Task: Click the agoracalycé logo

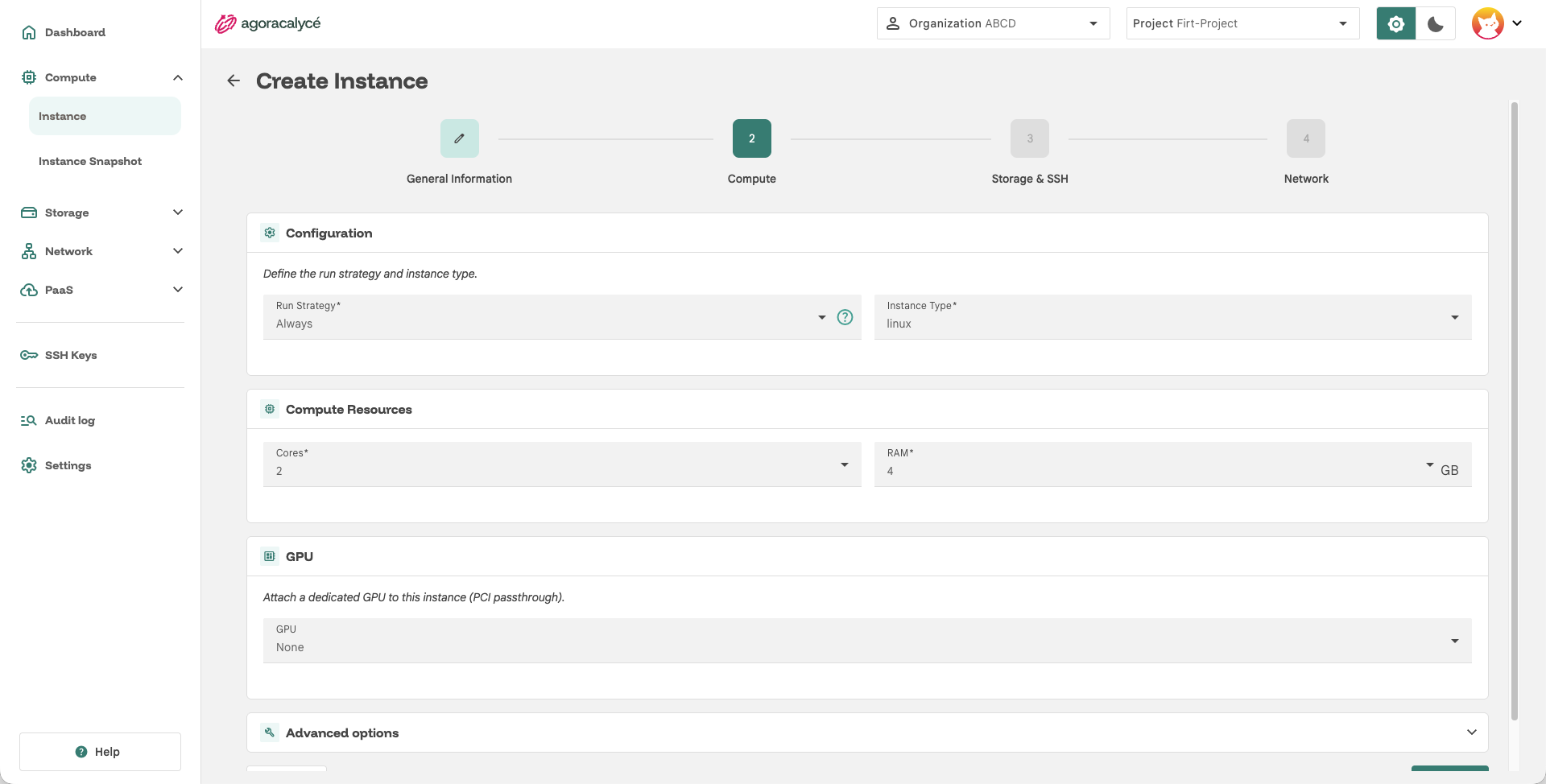Action: tap(267, 23)
